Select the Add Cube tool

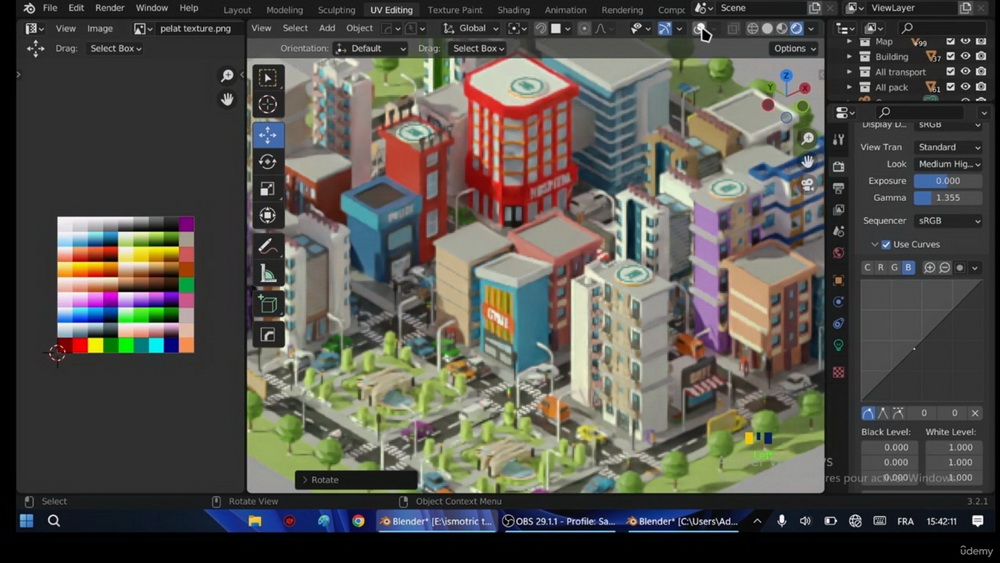tap(268, 304)
